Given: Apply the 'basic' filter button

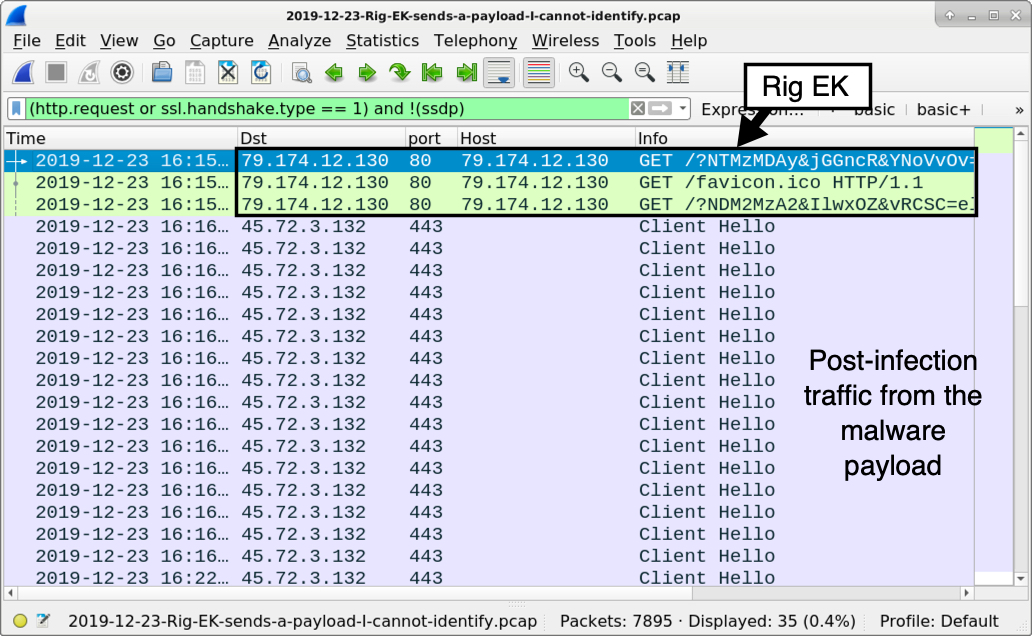Looking at the screenshot, I should coord(874,109).
